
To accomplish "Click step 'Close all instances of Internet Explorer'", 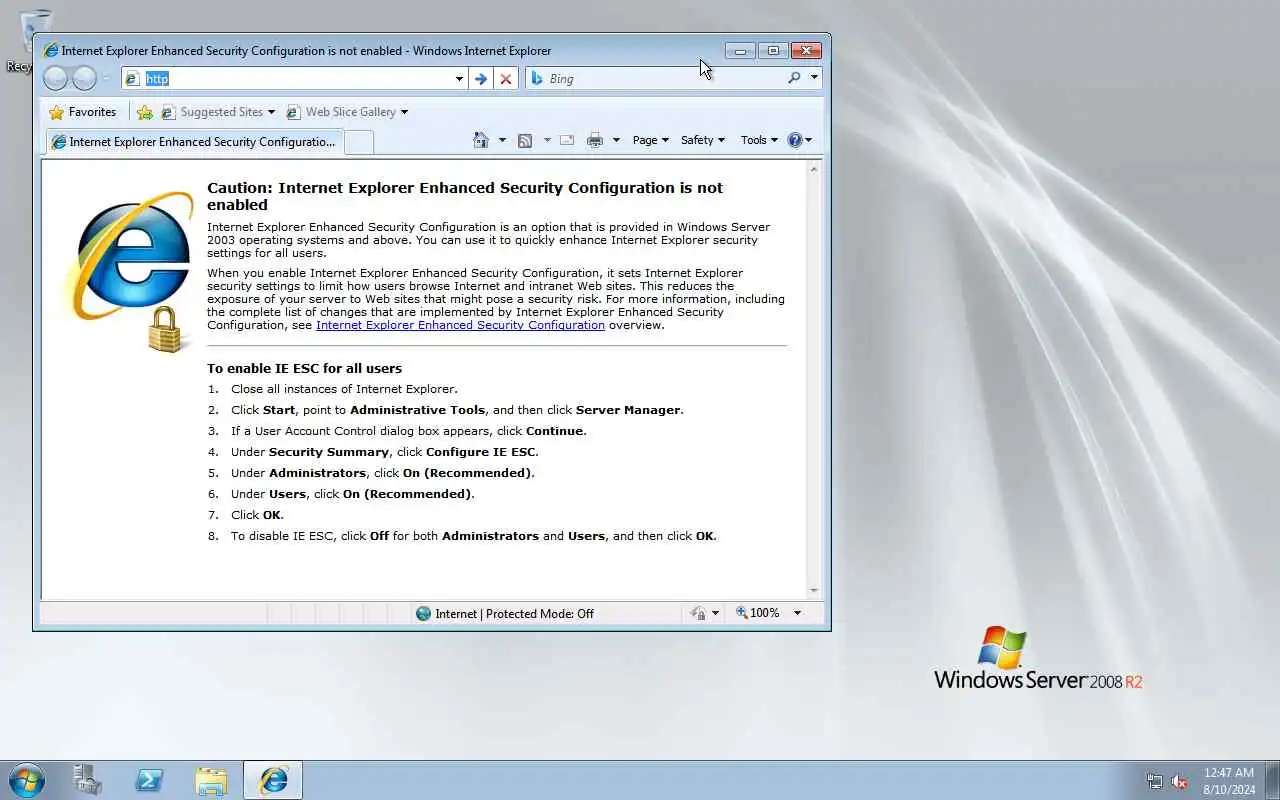I will [344, 389].
